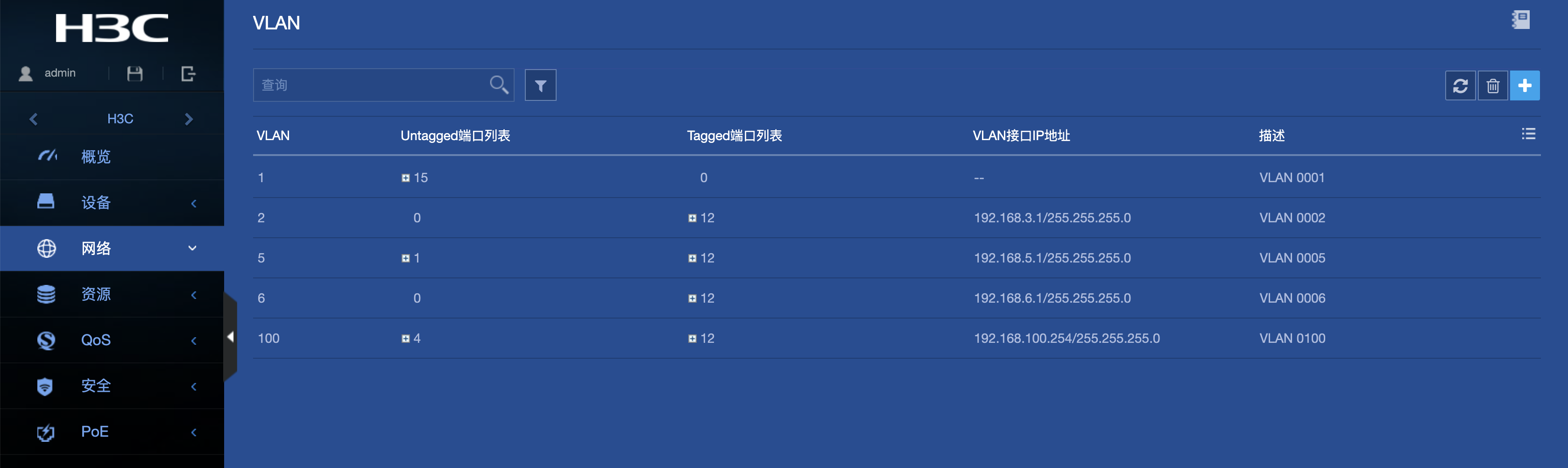This screenshot has width=1568, height=468.
Task: Open the 概览 menu item
Action: (x=112, y=156)
